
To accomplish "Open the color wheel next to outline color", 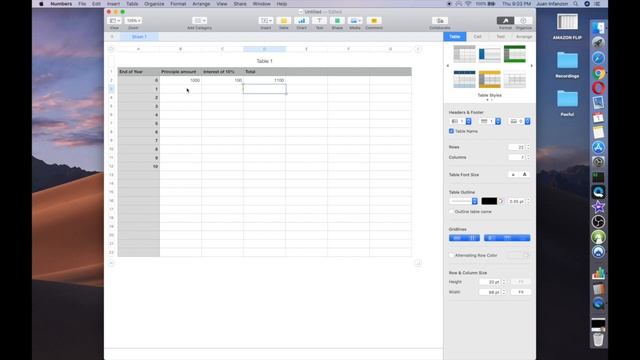I will click(x=501, y=201).
